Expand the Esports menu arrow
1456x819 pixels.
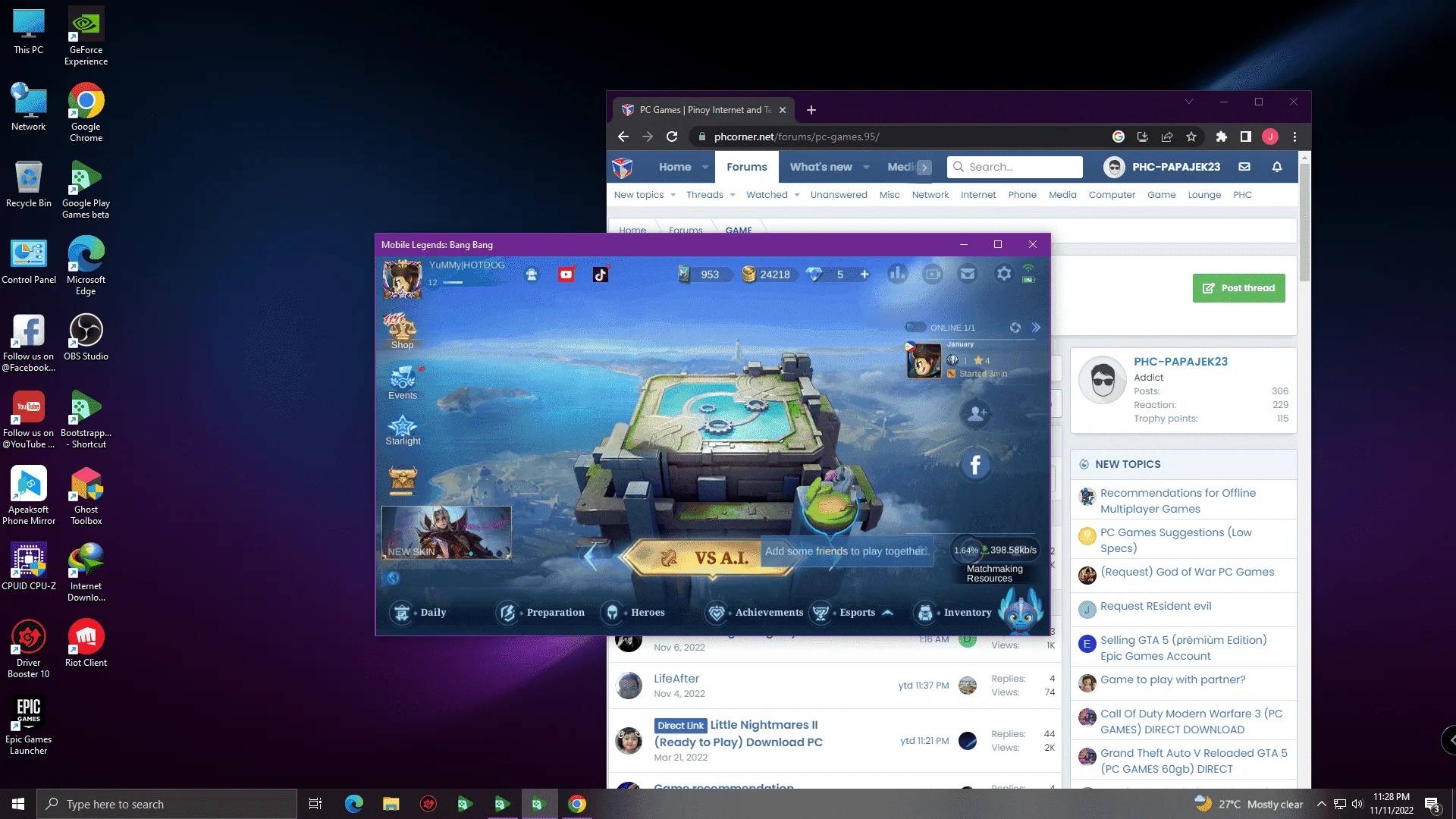tap(887, 613)
